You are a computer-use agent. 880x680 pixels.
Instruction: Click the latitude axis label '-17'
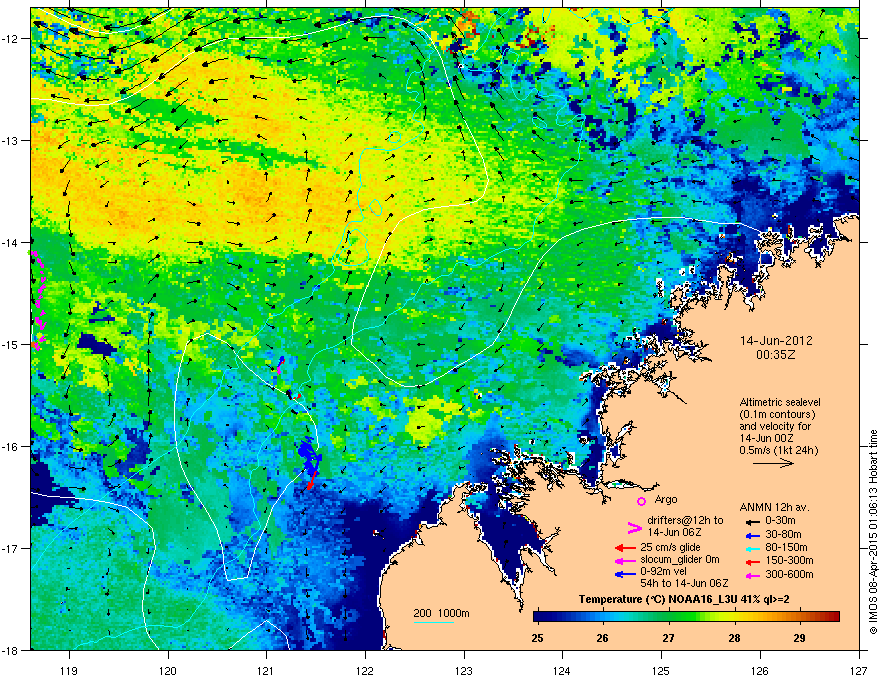click(11, 548)
